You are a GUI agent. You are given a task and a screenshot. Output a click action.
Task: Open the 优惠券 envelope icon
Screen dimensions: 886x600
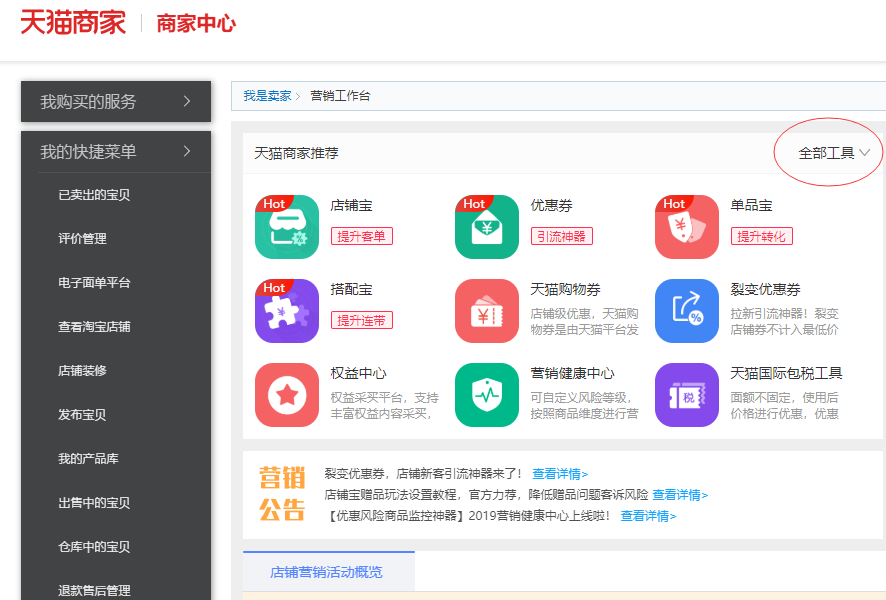tap(487, 227)
